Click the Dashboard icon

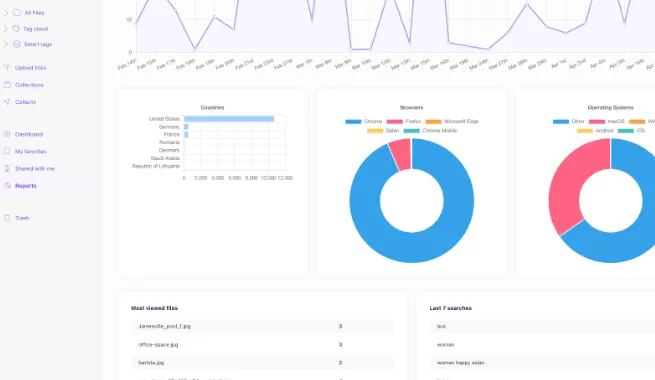[7, 134]
